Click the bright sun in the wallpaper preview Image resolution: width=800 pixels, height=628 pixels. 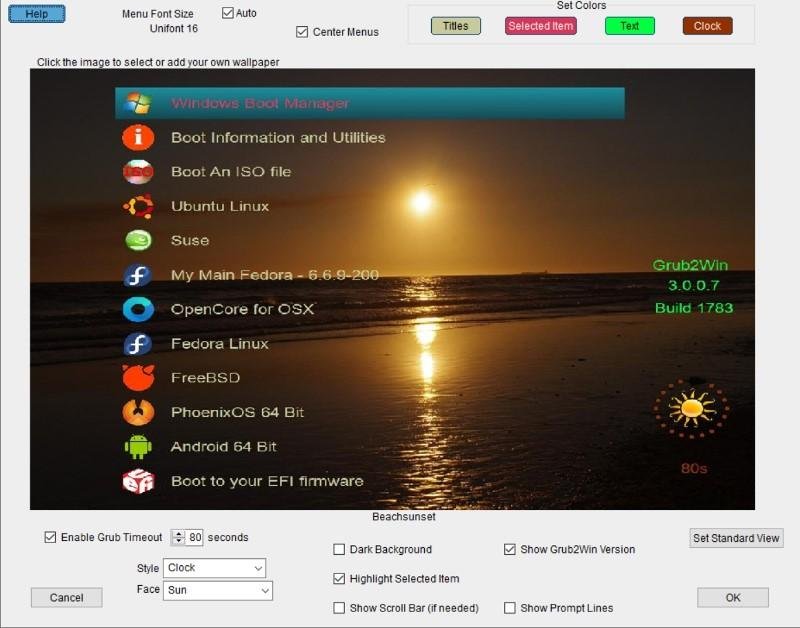tap(422, 202)
